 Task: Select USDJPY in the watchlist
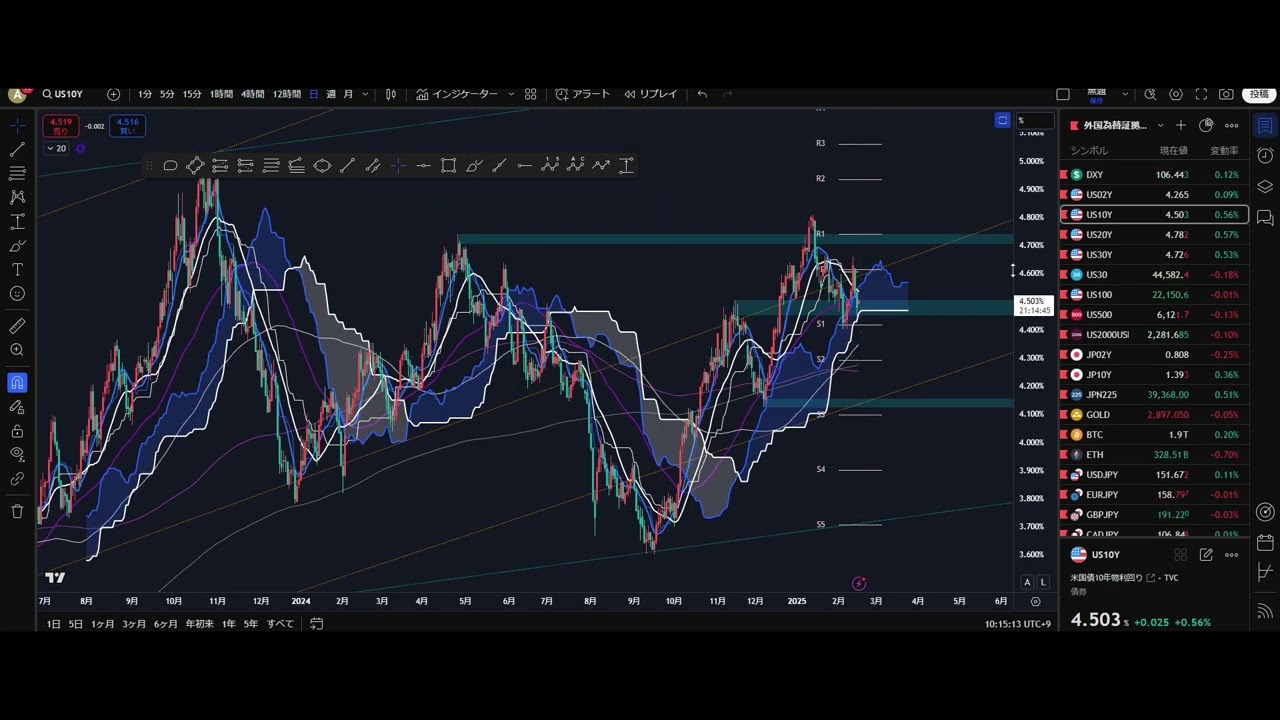pyautogui.click(x=1102, y=475)
